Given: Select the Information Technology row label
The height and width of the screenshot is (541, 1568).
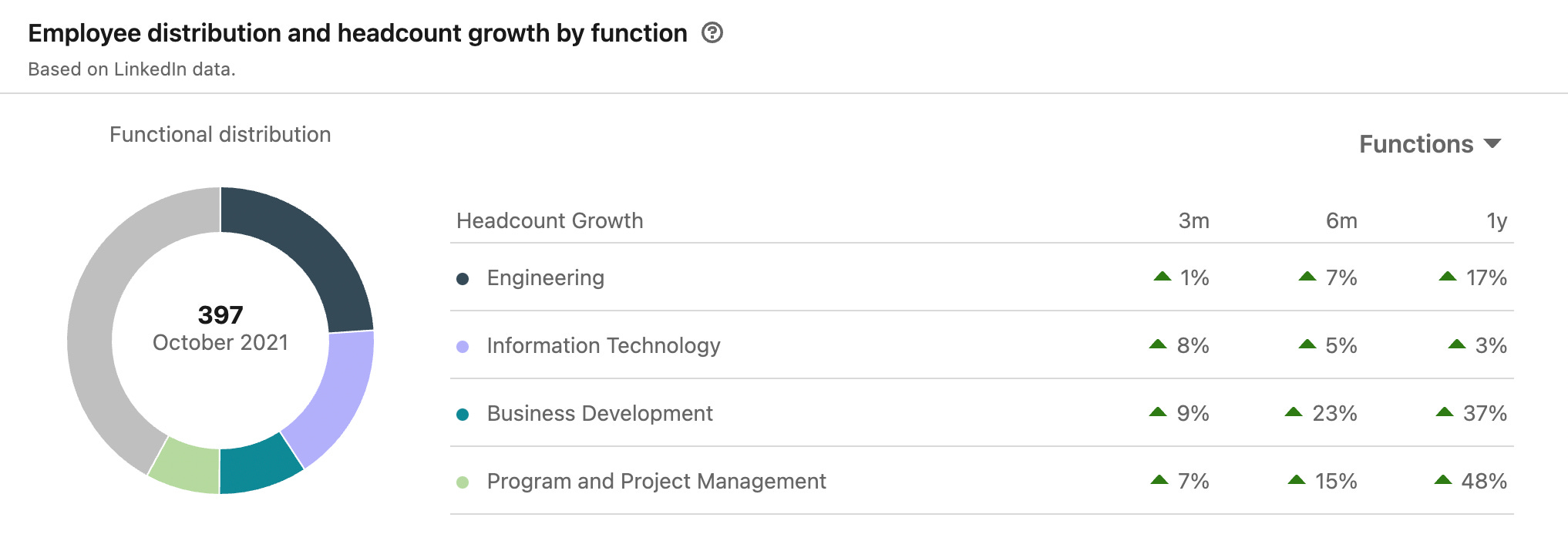Looking at the screenshot, I should tap(603, 346).
